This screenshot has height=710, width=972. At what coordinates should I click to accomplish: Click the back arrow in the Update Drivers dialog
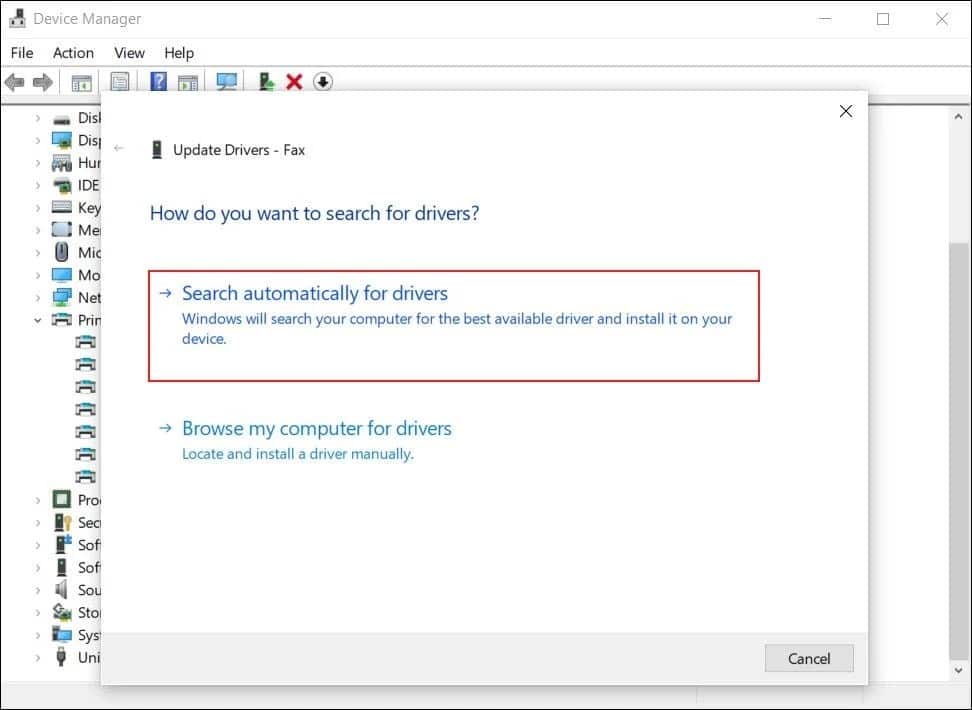(120, 147)
